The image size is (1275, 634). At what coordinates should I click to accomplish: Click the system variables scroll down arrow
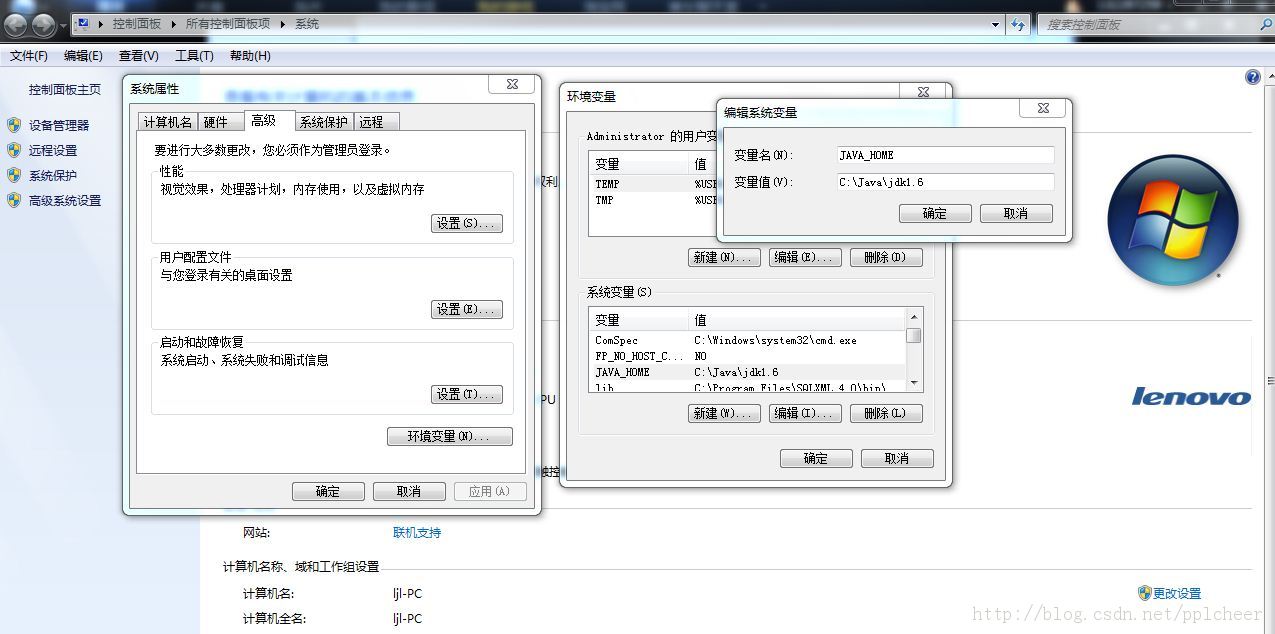pyautogui.click(x=914, y=384)
